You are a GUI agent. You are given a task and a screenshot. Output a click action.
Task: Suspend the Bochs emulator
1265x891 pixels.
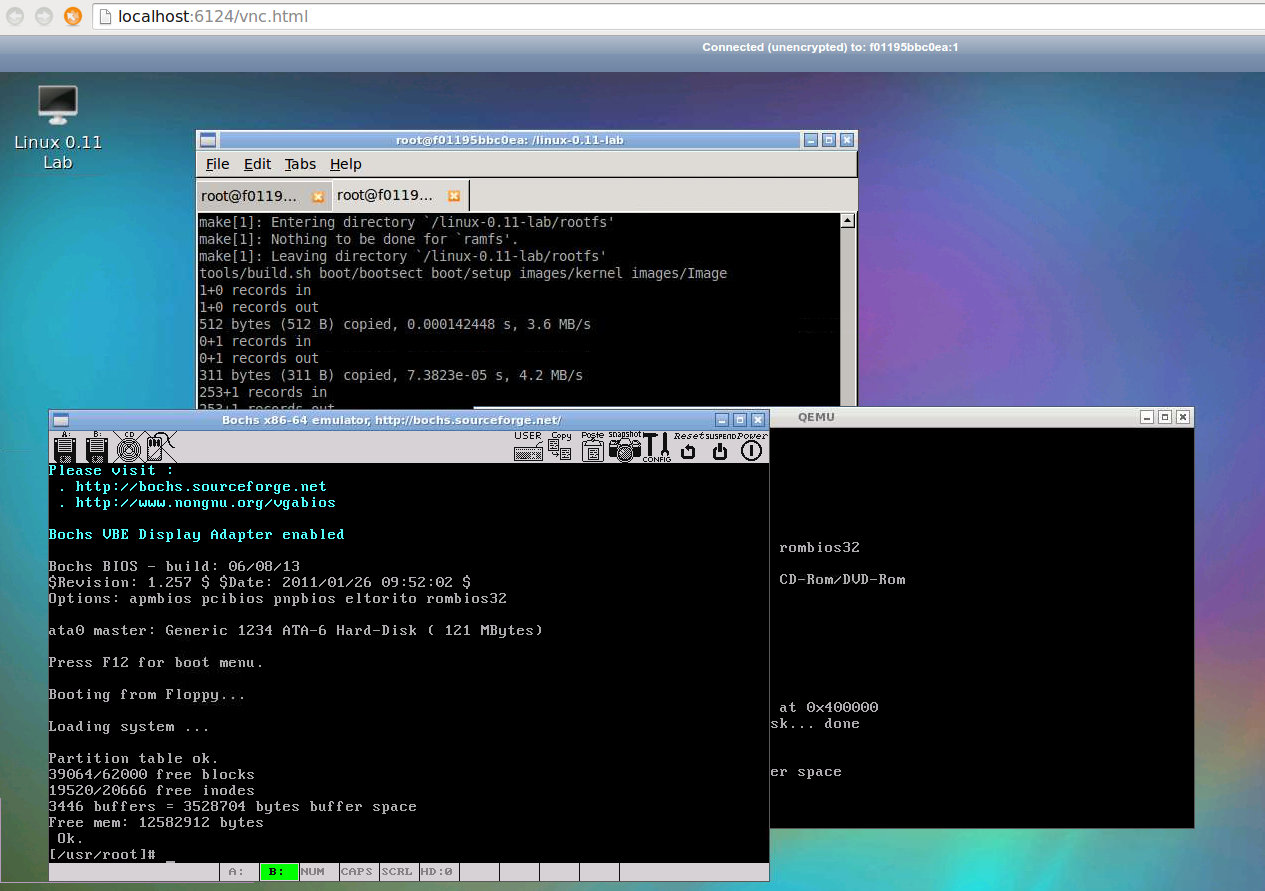click(718, 452)
